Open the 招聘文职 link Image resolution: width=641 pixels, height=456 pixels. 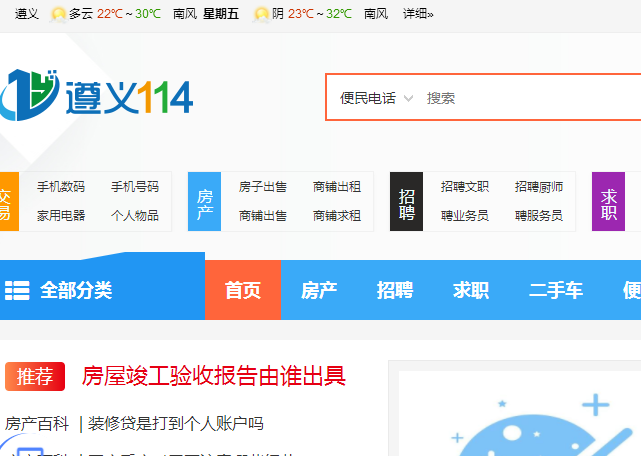pos(465,187)
